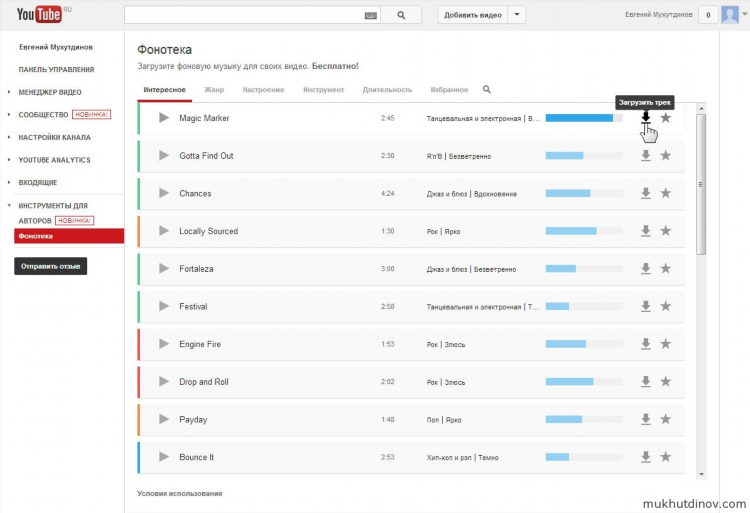Click the Locally Sourced popularity bar
This screenshot has width=750, height=513.
click(x=584, y=231)
